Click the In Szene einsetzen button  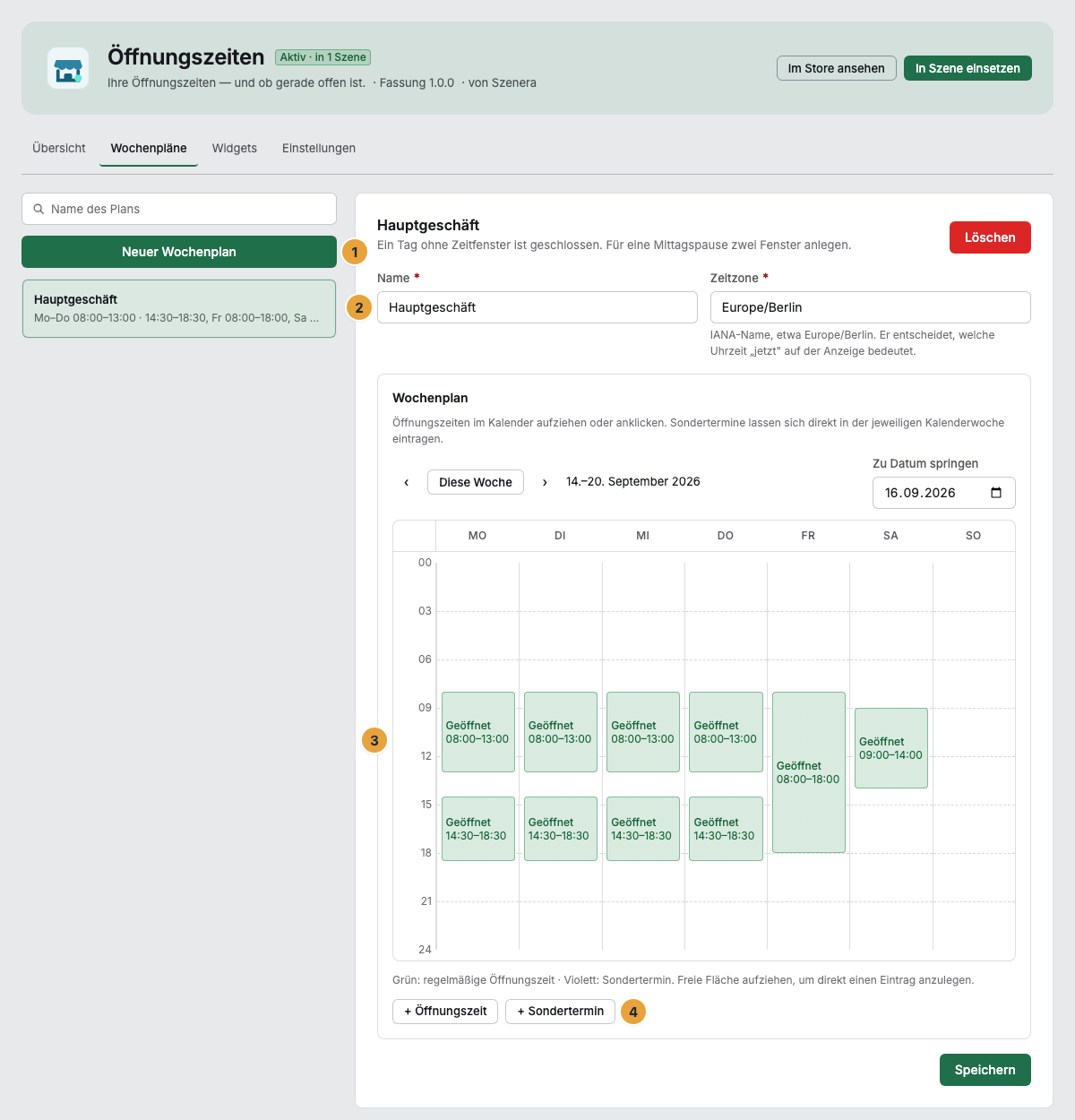pyautogui.click(x=967, y=68)
